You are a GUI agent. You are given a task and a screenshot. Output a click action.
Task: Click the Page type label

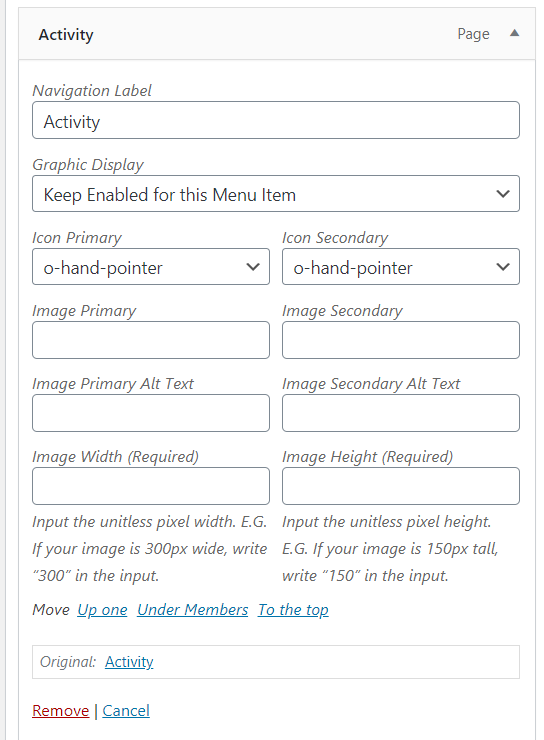point(473,34)
